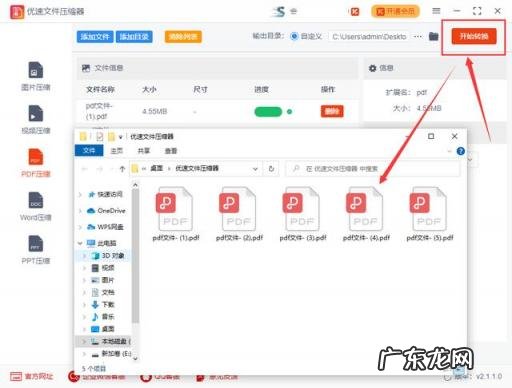Click the Explorer search box
This screenshot has height=388, width=512.
point(373,169)
